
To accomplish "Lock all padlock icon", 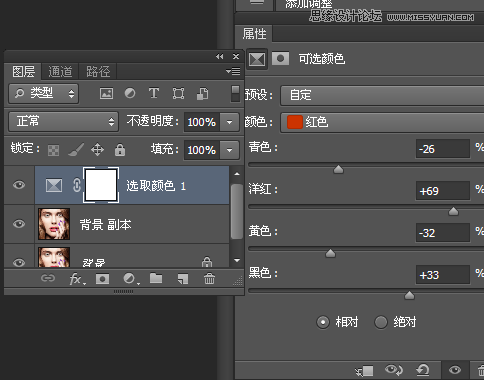I will coord(120,150).
